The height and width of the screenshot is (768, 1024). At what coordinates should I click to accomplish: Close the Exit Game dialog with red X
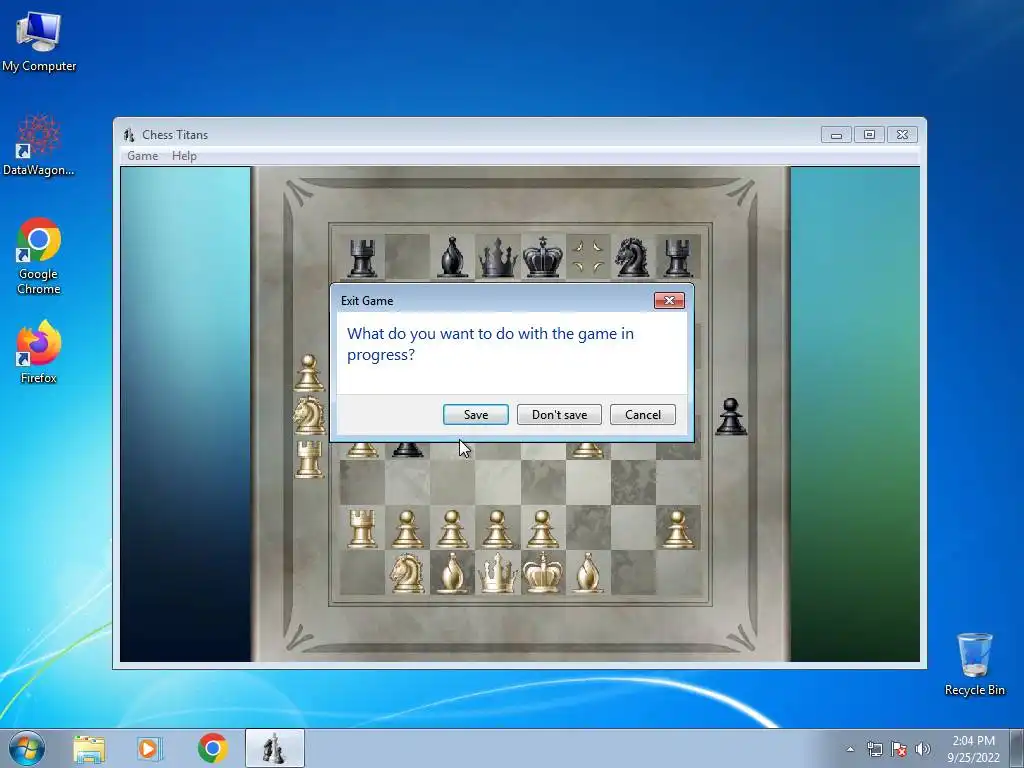[669, 300]
